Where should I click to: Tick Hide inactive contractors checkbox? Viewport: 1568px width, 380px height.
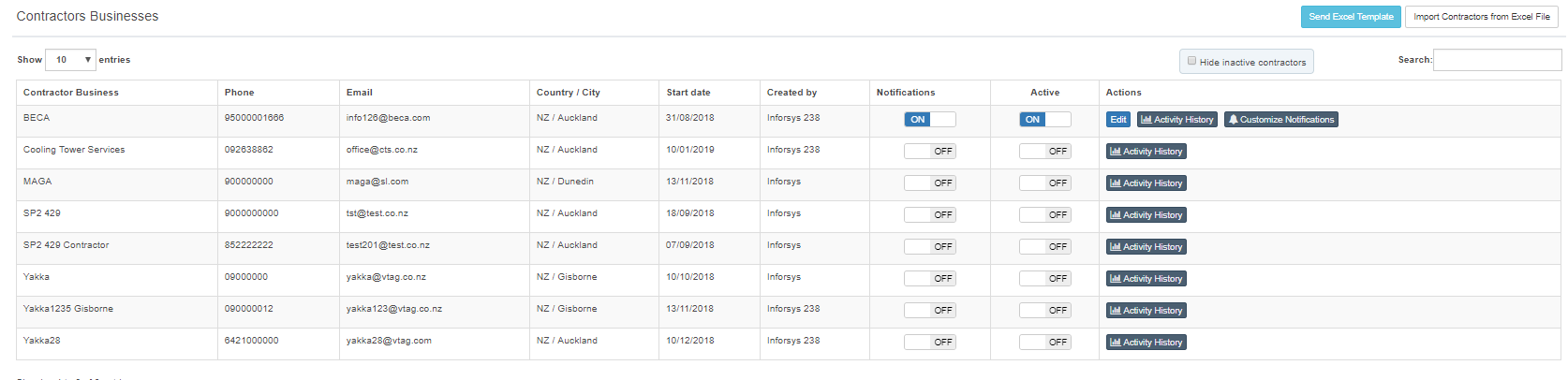[1192, 61]
